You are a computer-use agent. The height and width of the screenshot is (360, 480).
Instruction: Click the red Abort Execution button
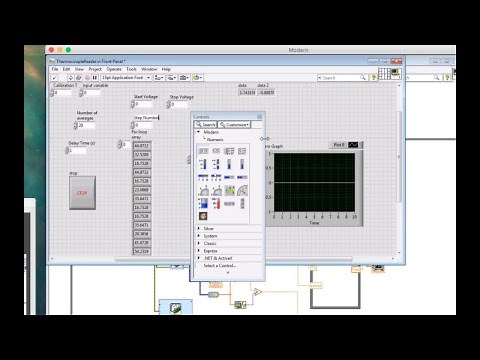tap(87, 78)
